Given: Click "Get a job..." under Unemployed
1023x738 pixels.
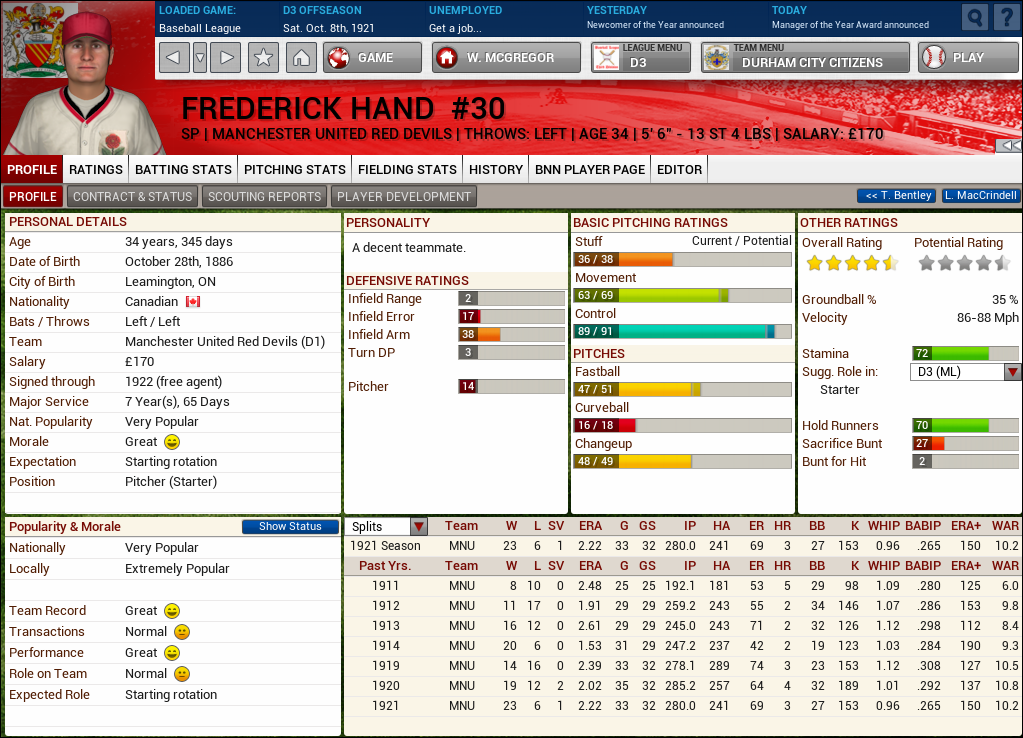Looking at the screenshot, I should [x=455, y=28].
